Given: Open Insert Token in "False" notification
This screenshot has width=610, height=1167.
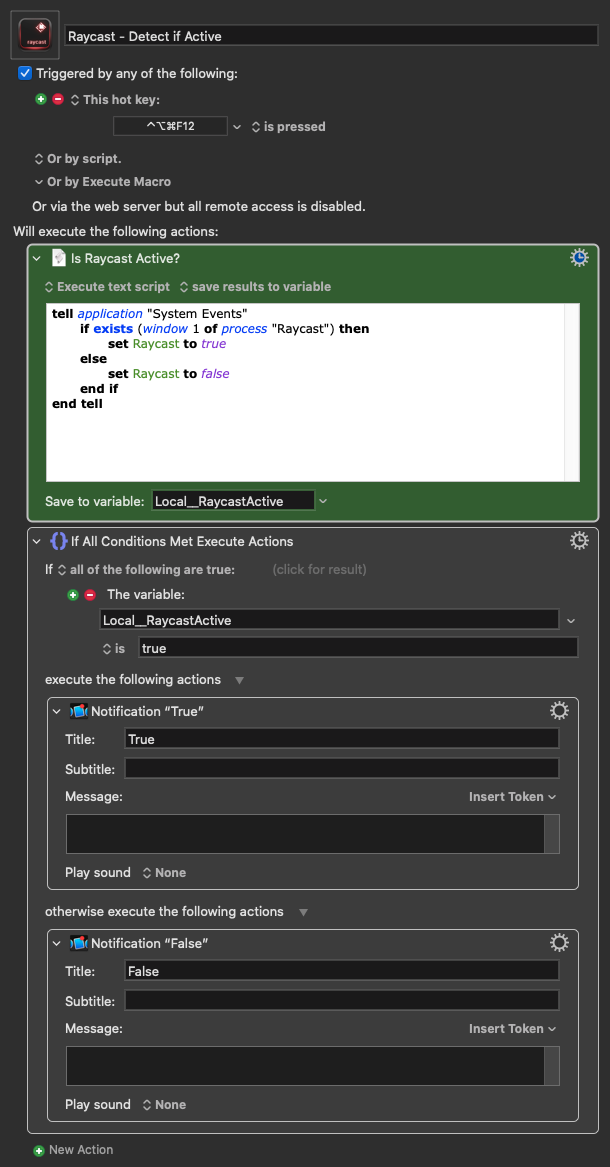Looking at the screenshot, I should 513,1029.
